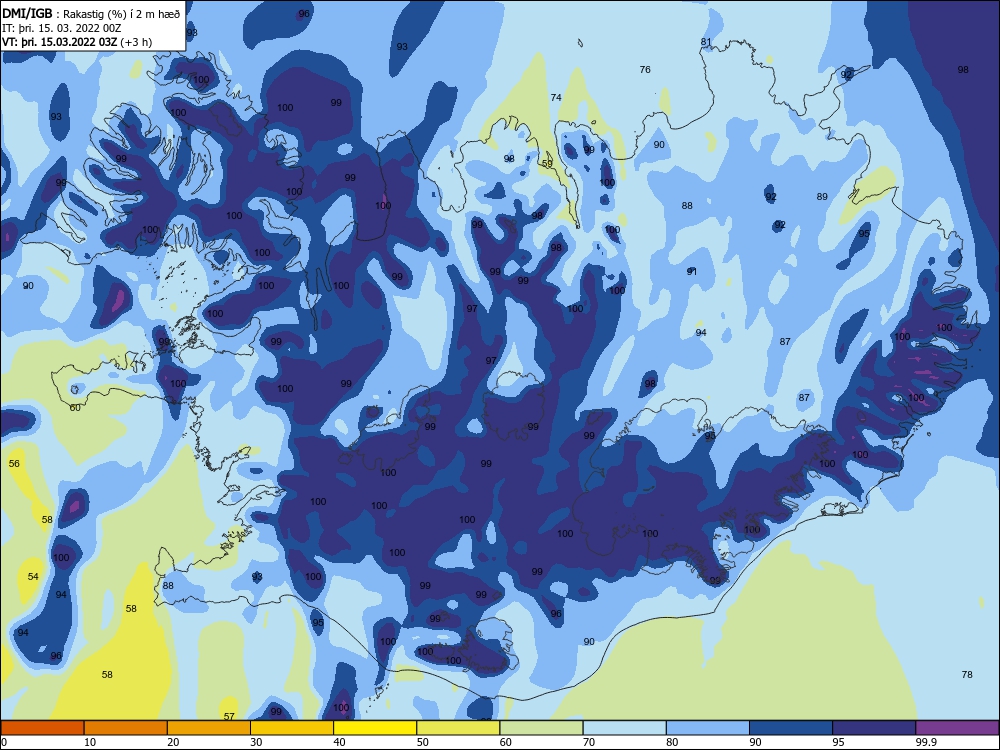
Task: Click the 70–80 light blue legend swatch
Action: pyautogui.click(x=625, y=728)
